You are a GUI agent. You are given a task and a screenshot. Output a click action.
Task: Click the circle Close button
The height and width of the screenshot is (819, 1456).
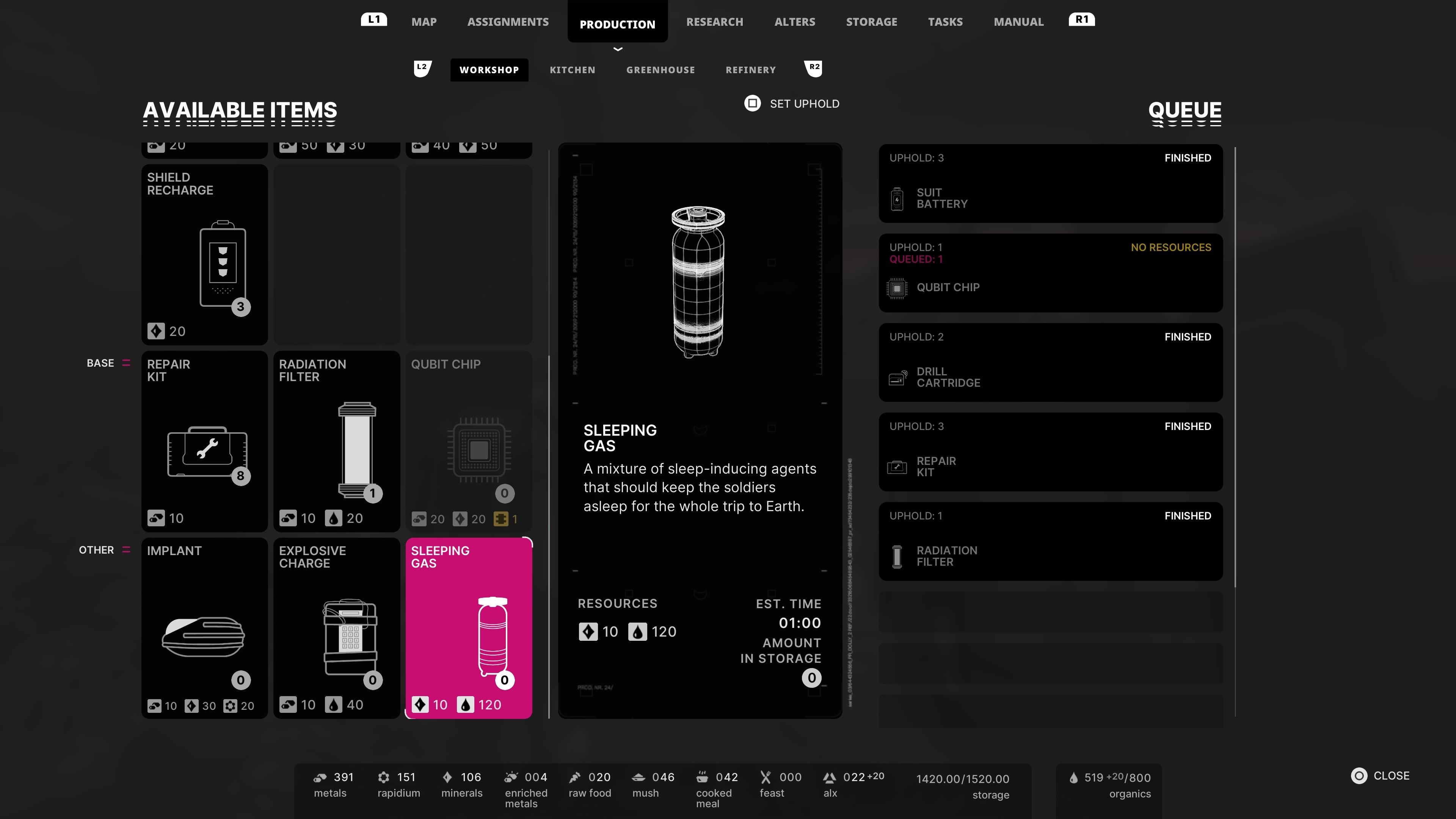point(1359,775)
